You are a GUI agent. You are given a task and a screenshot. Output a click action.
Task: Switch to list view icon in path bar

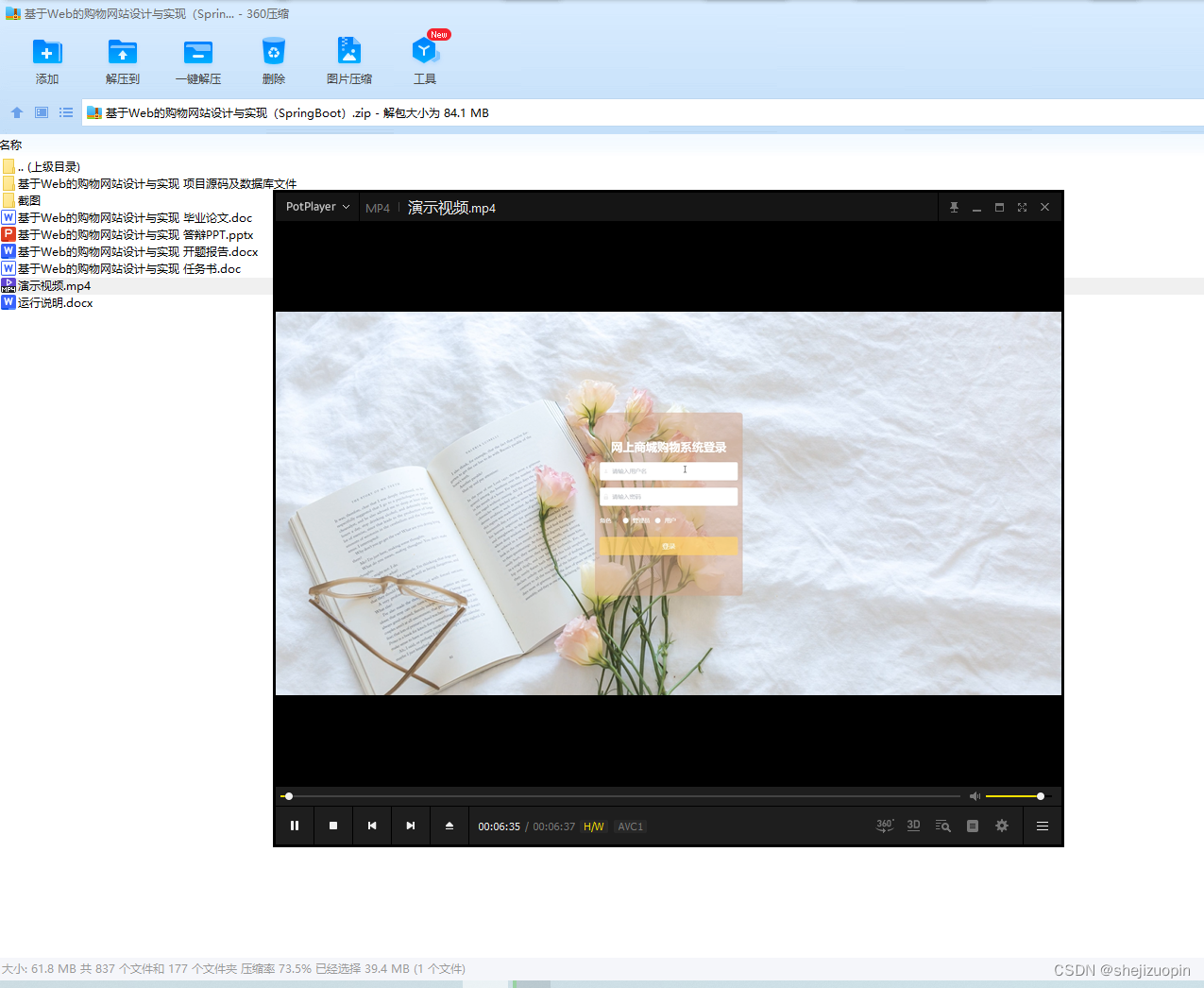[66, 112]
